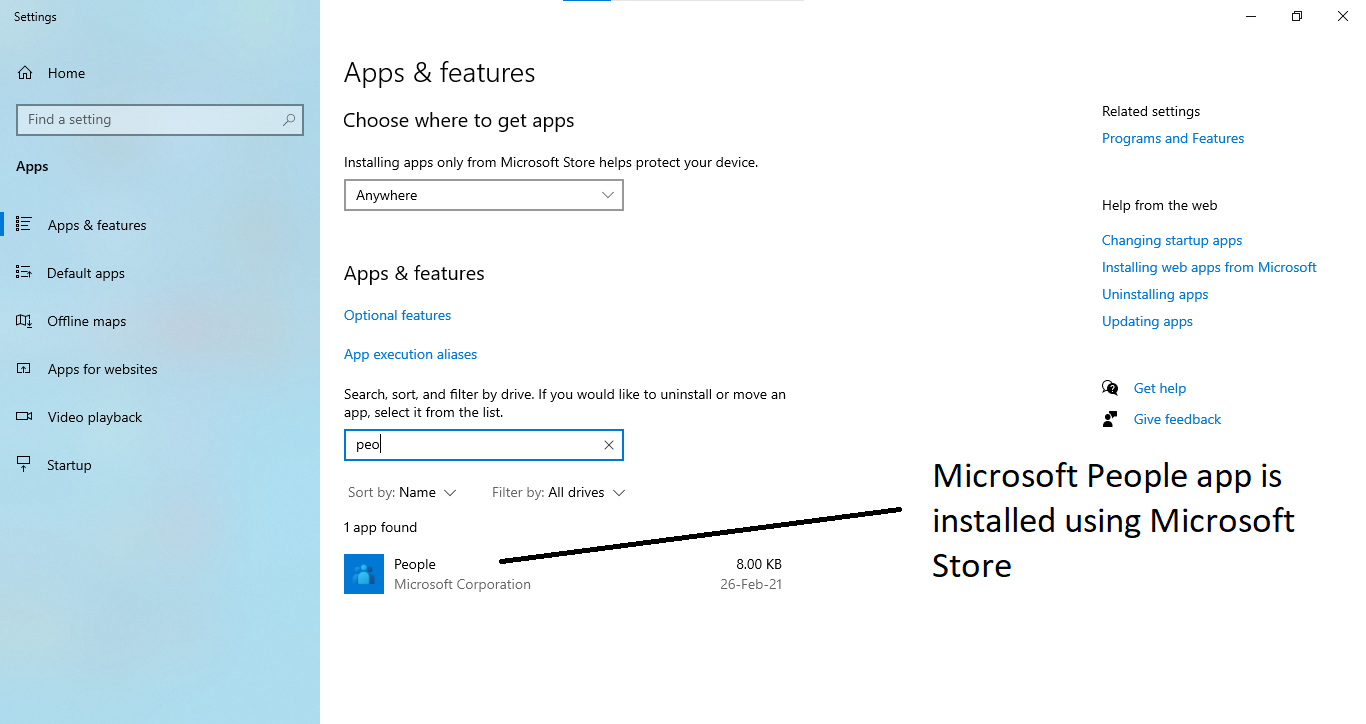The width and height of the screenshot is (1366, 724).
Task: Open the Filter by All drives dropdown
Action: (x=558, y=492)
